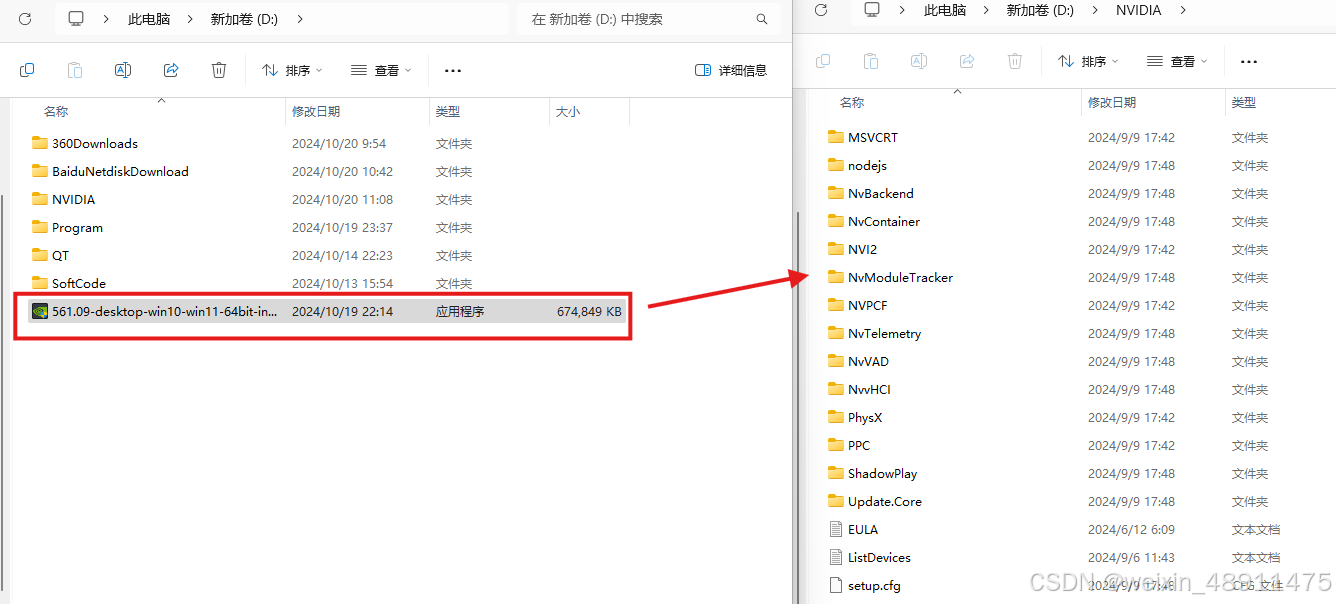Click the rename icon in NVIDIA window toolbar
Viewport: 1336px width, 604px height.
[919, 61]
